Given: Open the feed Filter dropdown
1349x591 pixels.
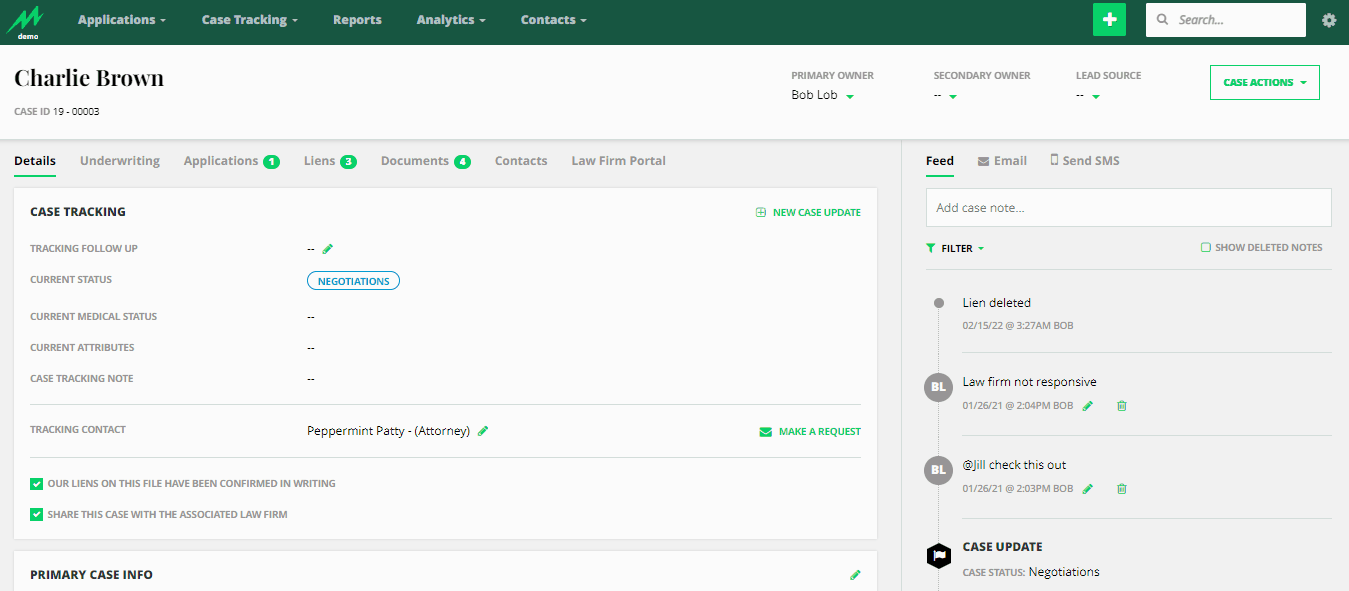Looking at the screenshot, I should tap(956, 248).
